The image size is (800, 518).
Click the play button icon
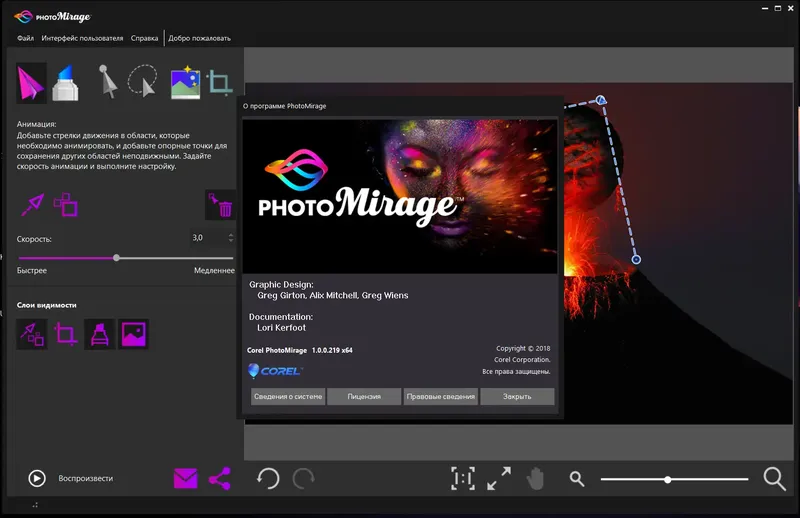click(37, 478)
